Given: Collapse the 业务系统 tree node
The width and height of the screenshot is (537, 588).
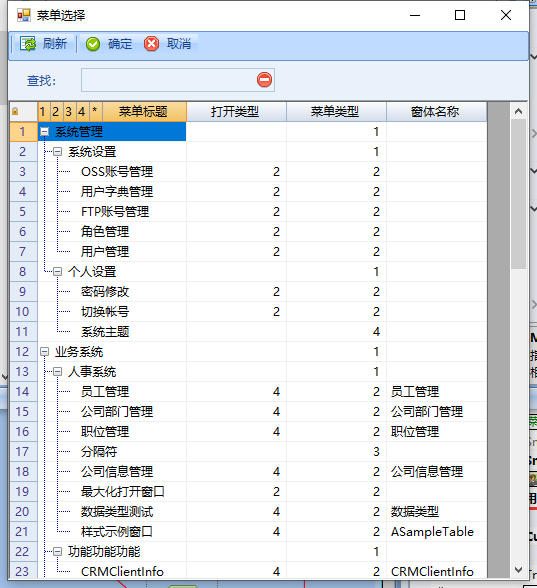Looking at the screenshot, I should [x=45, y=352].
